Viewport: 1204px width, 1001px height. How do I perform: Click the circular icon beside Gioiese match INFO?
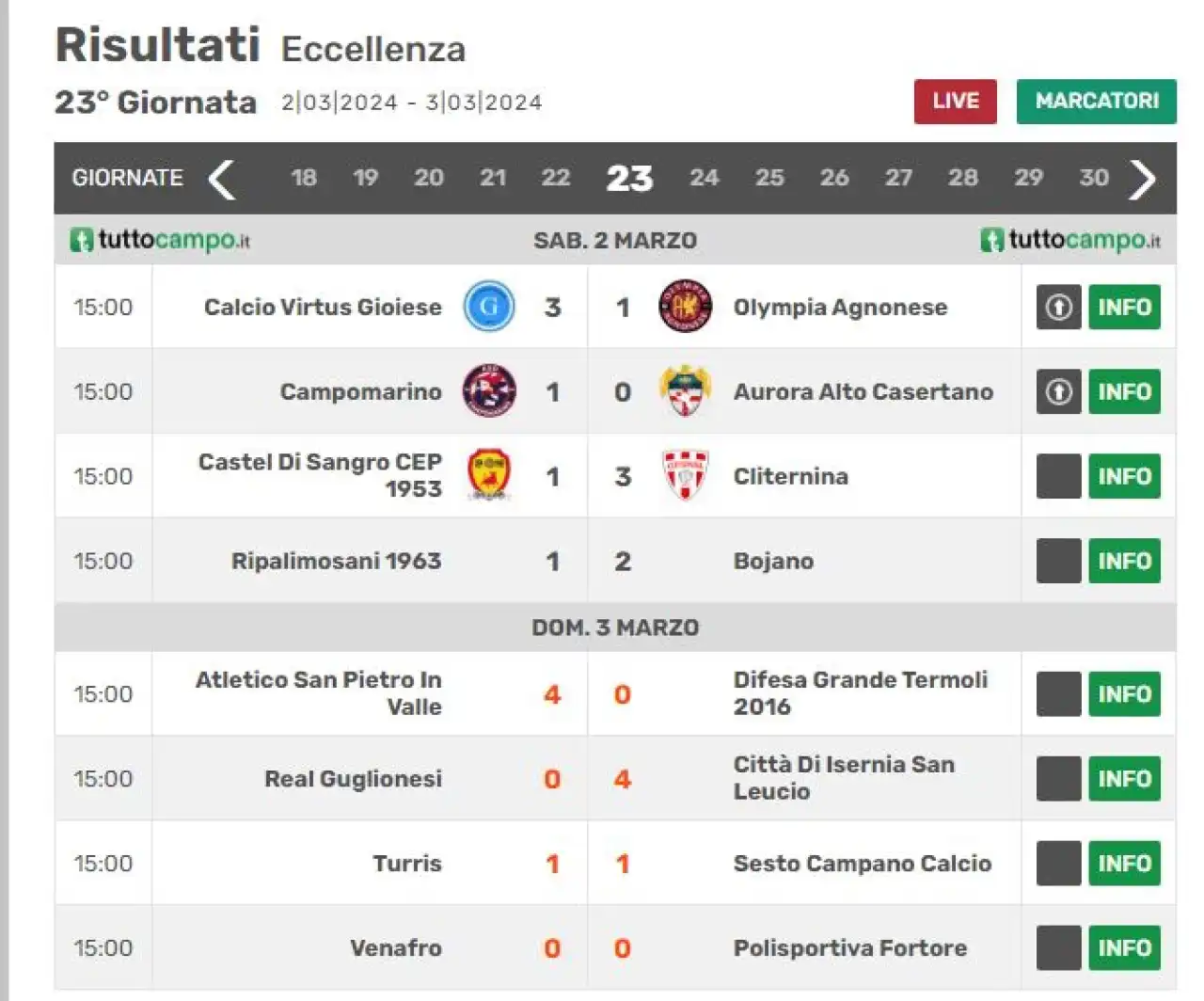1058,307
